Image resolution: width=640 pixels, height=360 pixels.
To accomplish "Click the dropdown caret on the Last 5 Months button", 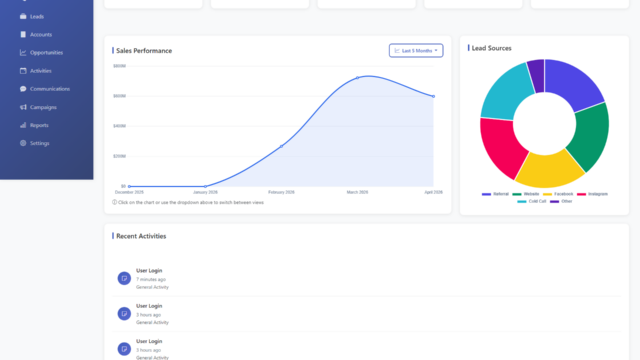I will point(436,51).
